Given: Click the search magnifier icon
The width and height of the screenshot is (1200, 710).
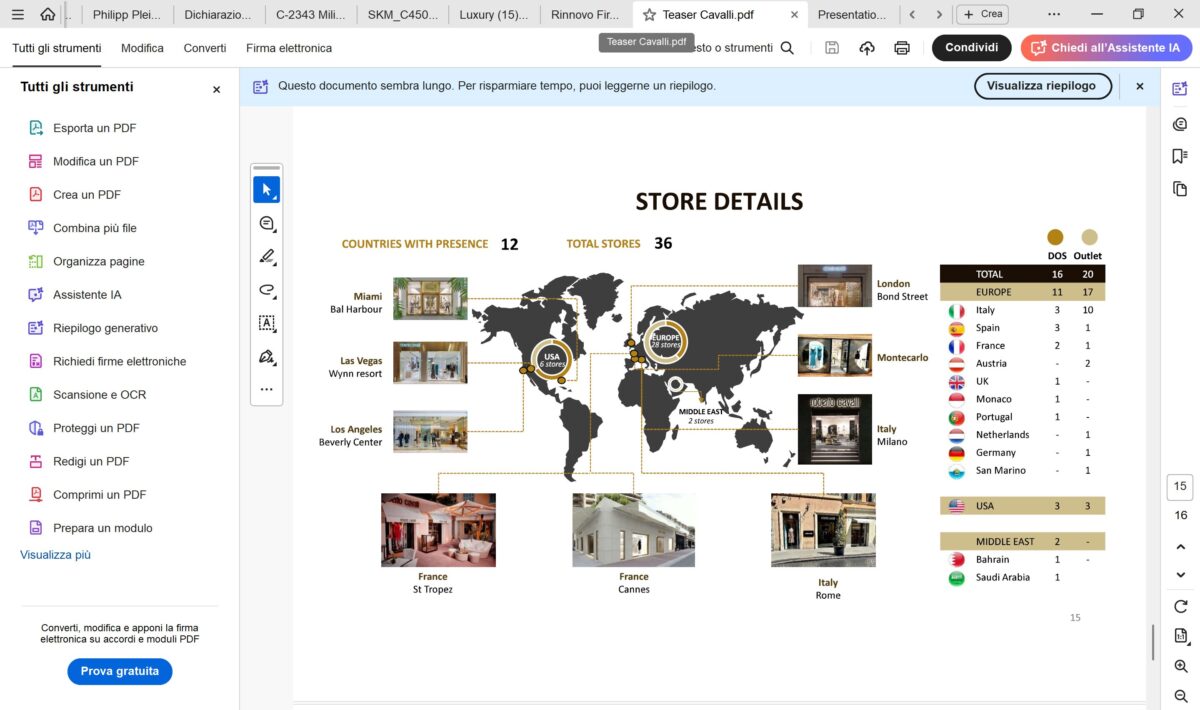Looking at the screenshot, I should coord(787,48).
